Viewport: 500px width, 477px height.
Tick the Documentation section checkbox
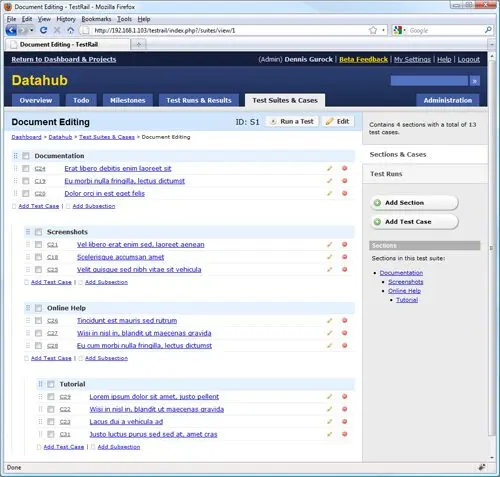[26, 156]
